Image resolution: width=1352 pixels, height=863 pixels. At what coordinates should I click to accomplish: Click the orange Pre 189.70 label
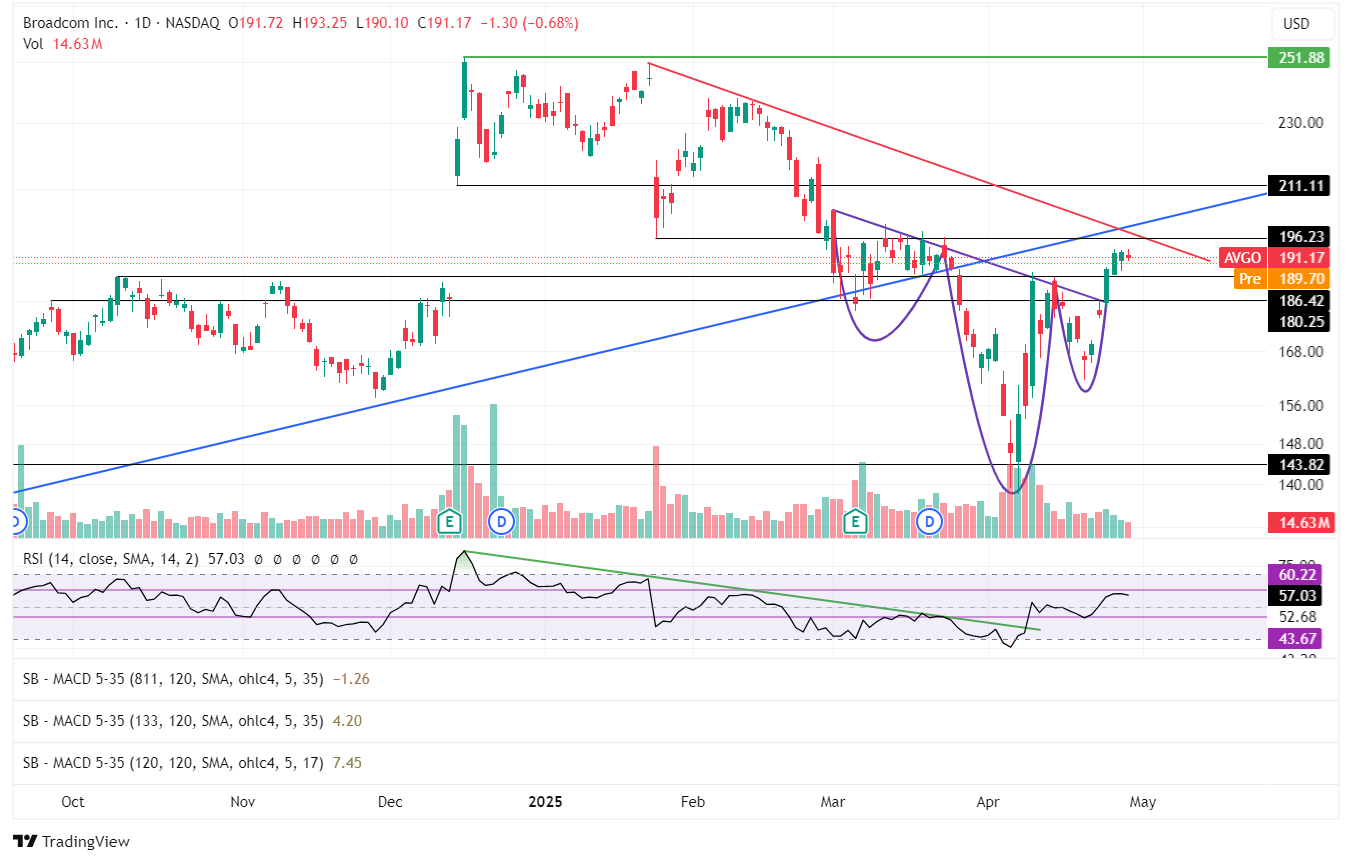pyautogui.click(x=1284, y=279)
